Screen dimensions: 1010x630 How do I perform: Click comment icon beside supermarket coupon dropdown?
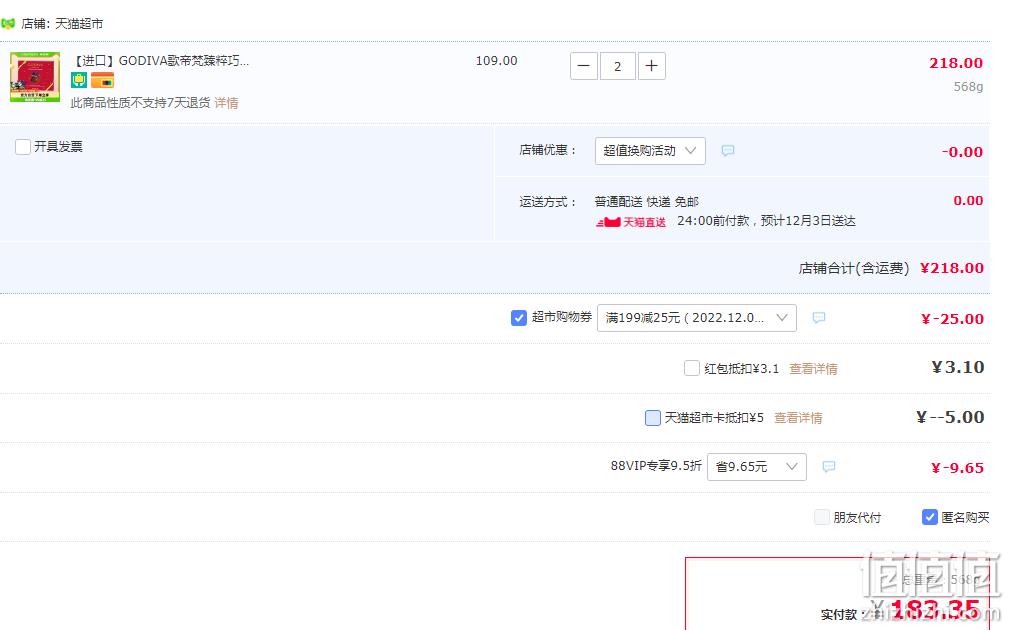(x=819, y=318)
